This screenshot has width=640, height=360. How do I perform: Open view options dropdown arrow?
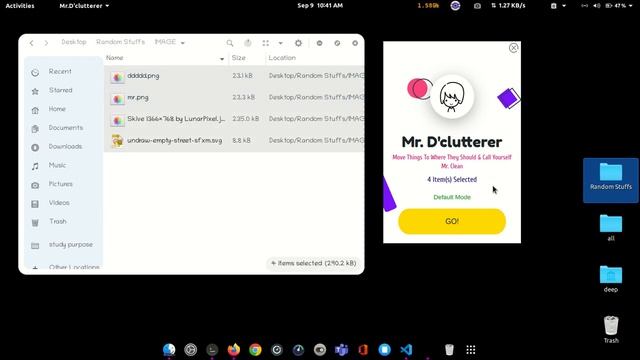[280, 43]
